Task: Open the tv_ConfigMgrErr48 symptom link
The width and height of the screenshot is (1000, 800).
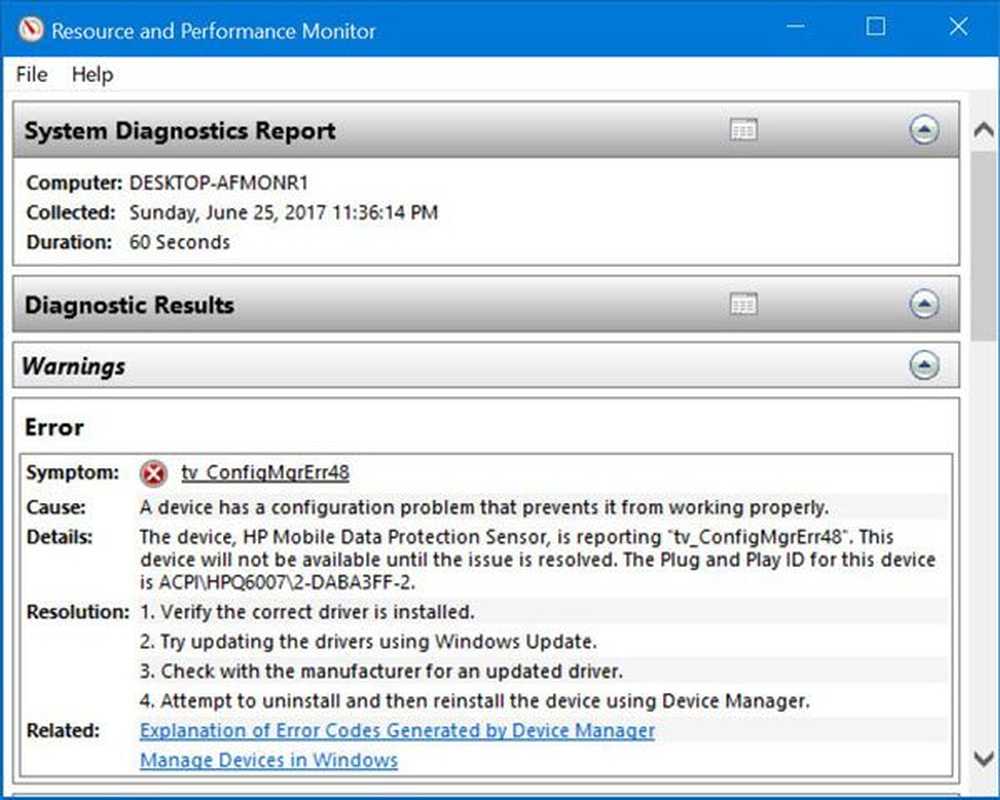Action: tap(265, 473)
